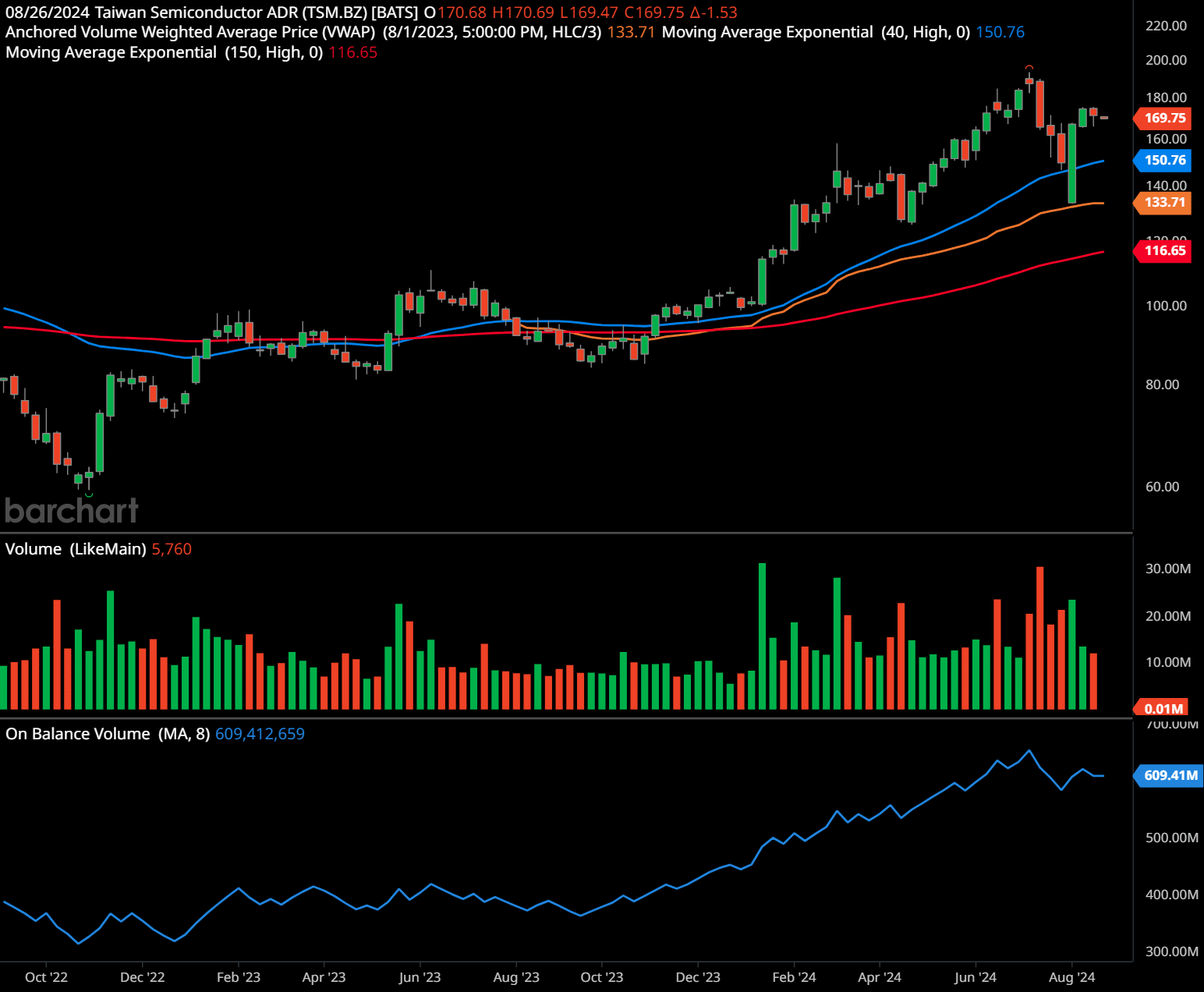Screen dimensions: 1204x992
Task: Click the Apr '23 date axis label
Action: click(x=324, y=977)
